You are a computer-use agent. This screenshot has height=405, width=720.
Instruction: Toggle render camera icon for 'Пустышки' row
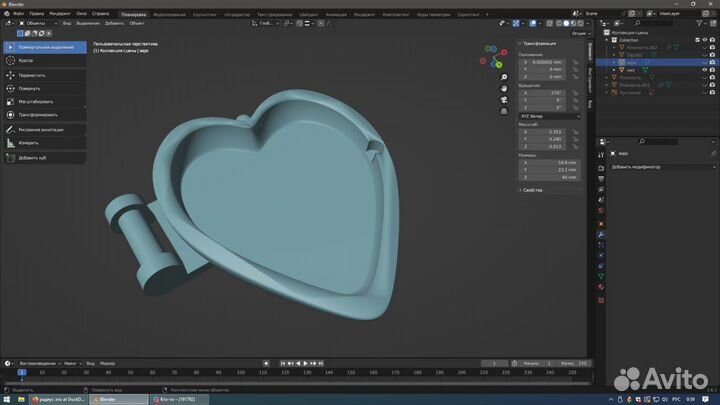[712, 93]
